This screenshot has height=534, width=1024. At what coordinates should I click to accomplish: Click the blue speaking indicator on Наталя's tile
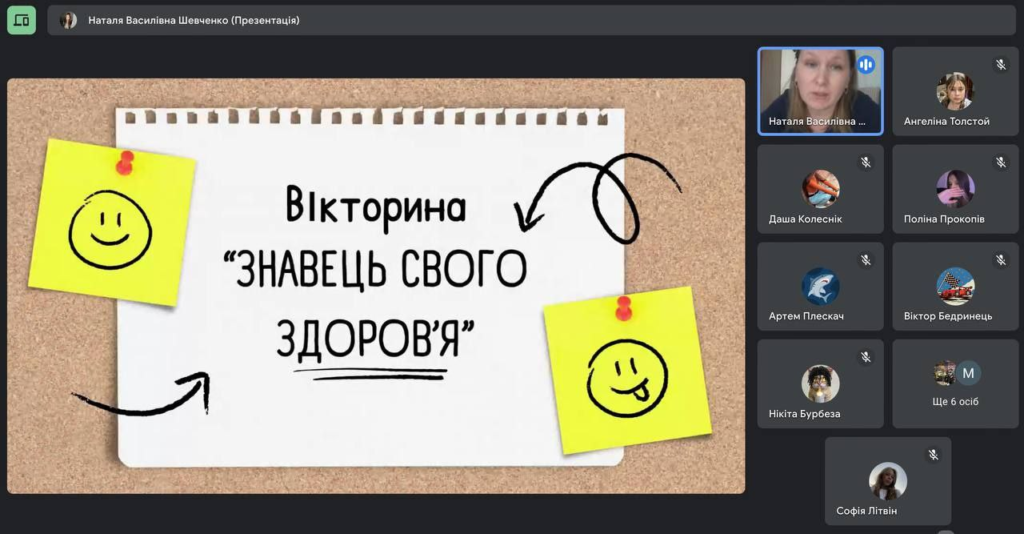[x=866, y=65]
